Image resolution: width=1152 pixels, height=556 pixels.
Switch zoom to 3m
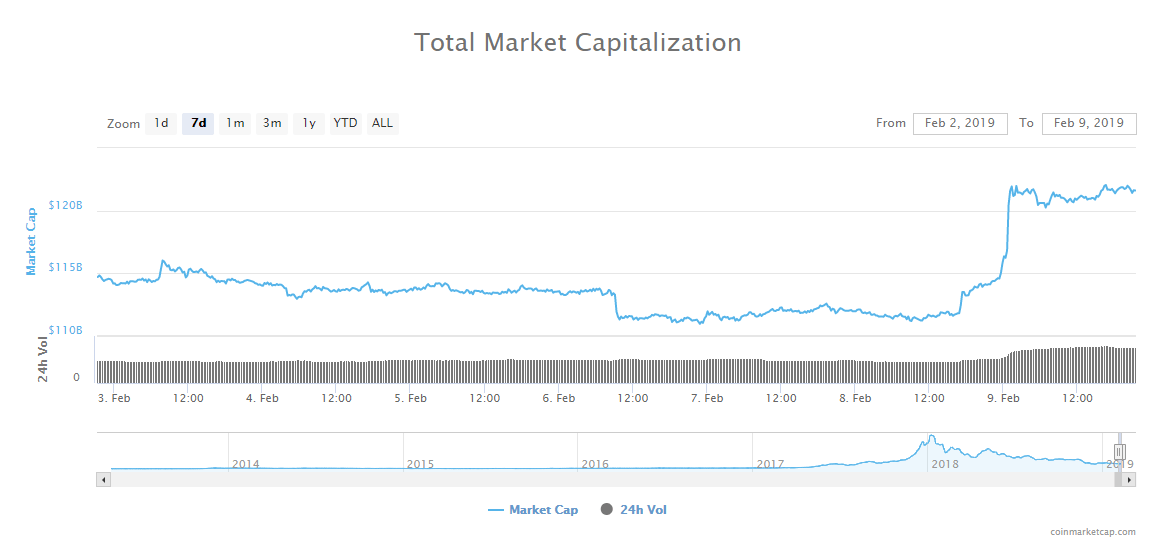pyautogui.click(x=272, y=124)
